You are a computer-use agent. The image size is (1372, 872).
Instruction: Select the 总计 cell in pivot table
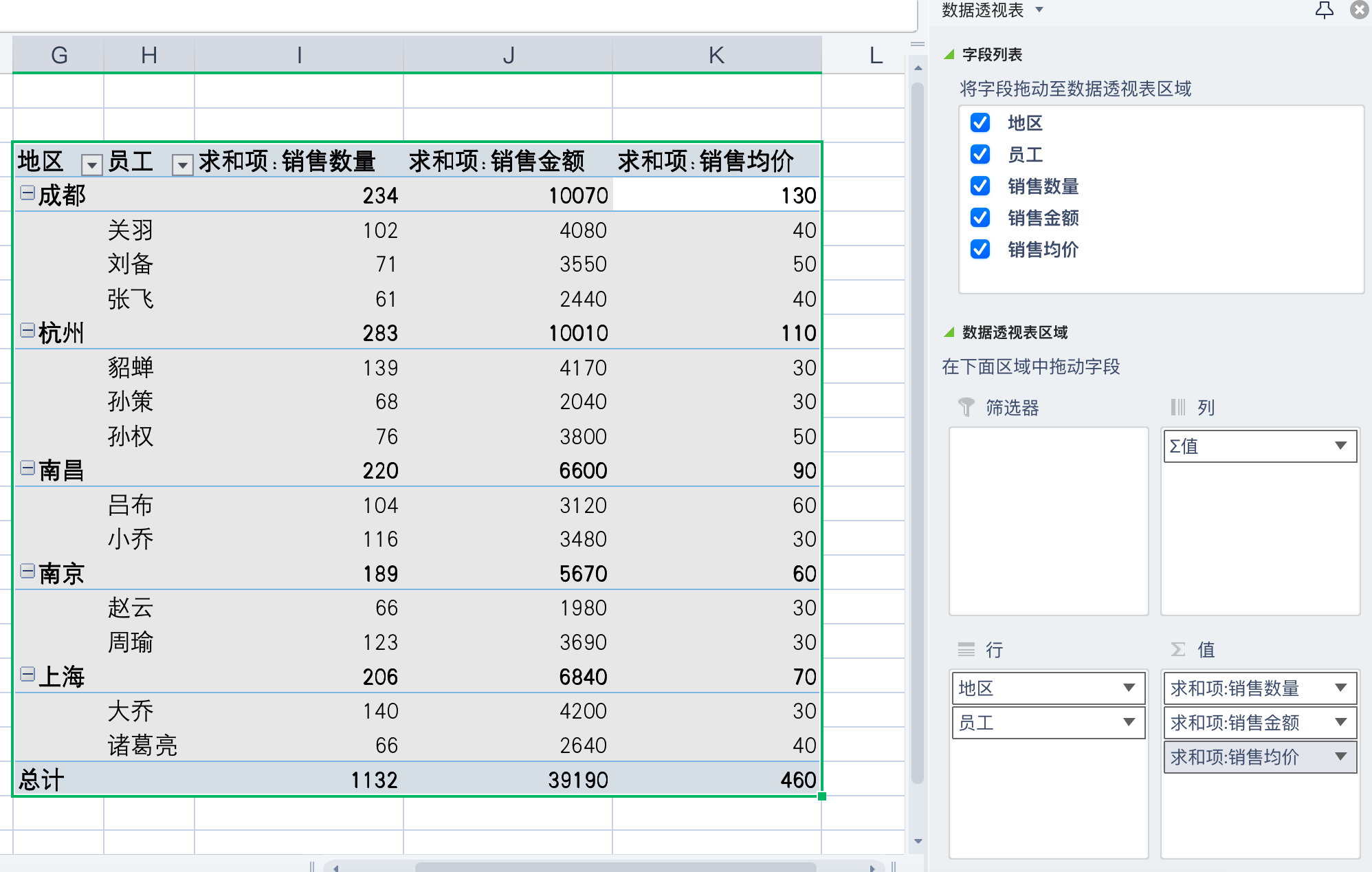41,780
